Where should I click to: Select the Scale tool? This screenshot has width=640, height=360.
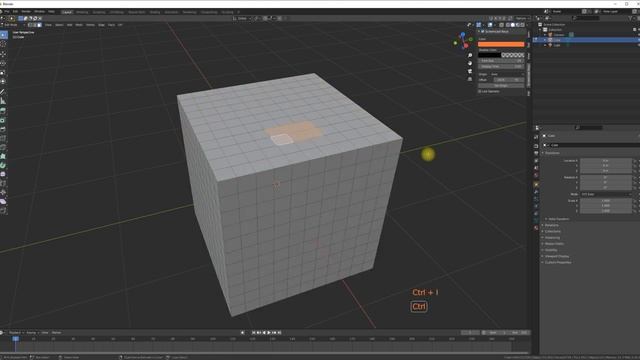pos(3,72)
